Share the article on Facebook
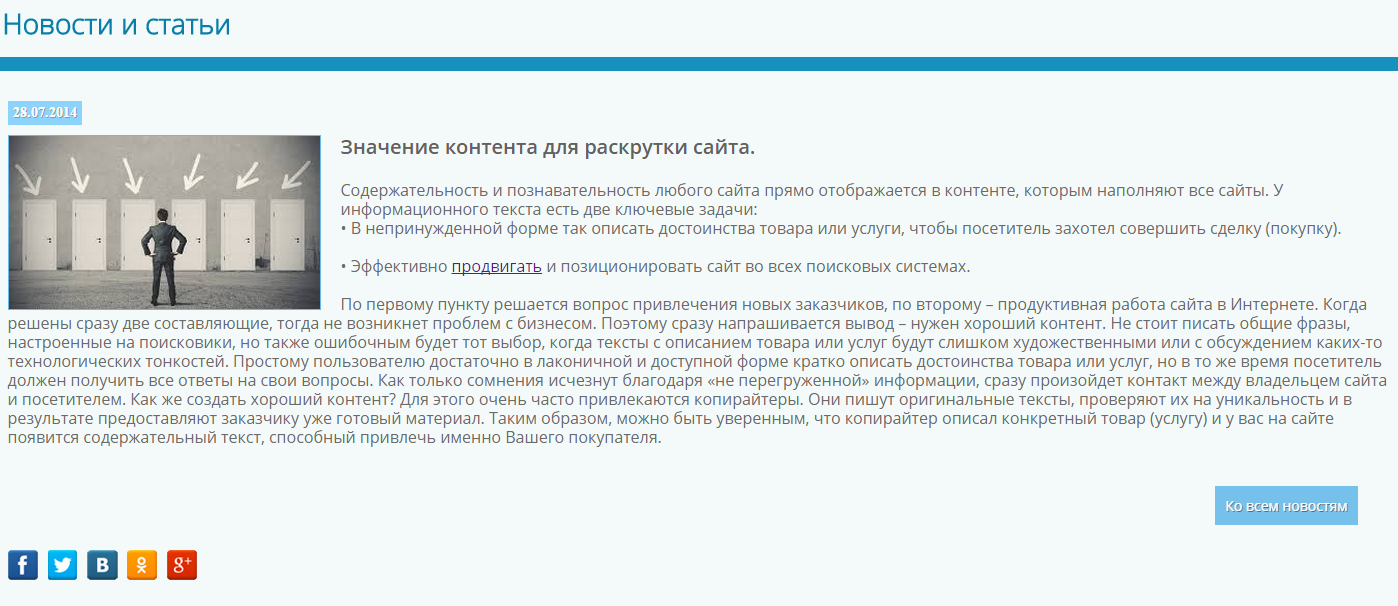This screenshot has height=606, width=1398. 23,565
